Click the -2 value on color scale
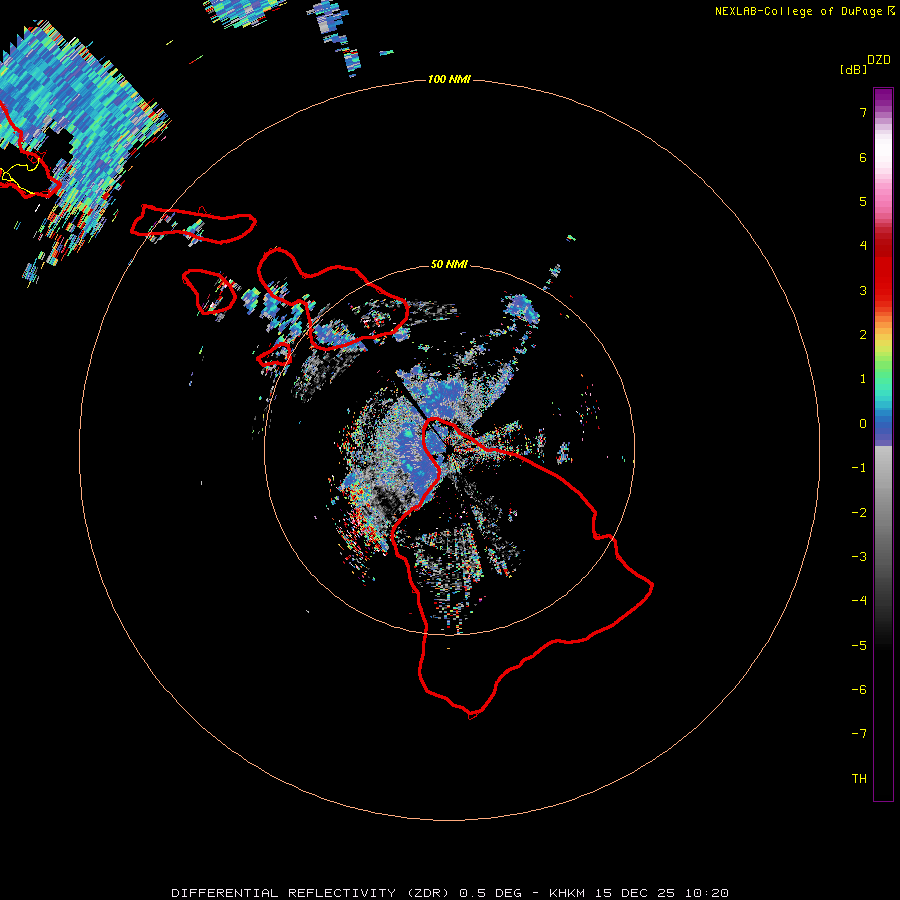The image size is (900, 900). click(859, 513)
